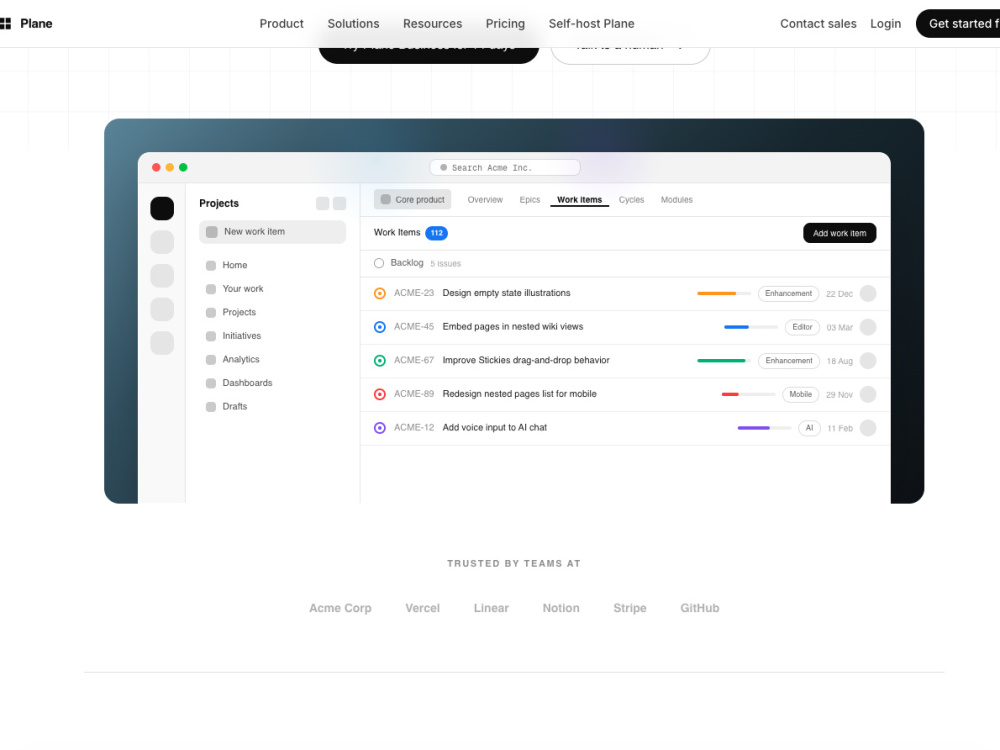Click Contact sales link
This screenshot has height=750, width=1000.
click(818, 24)
